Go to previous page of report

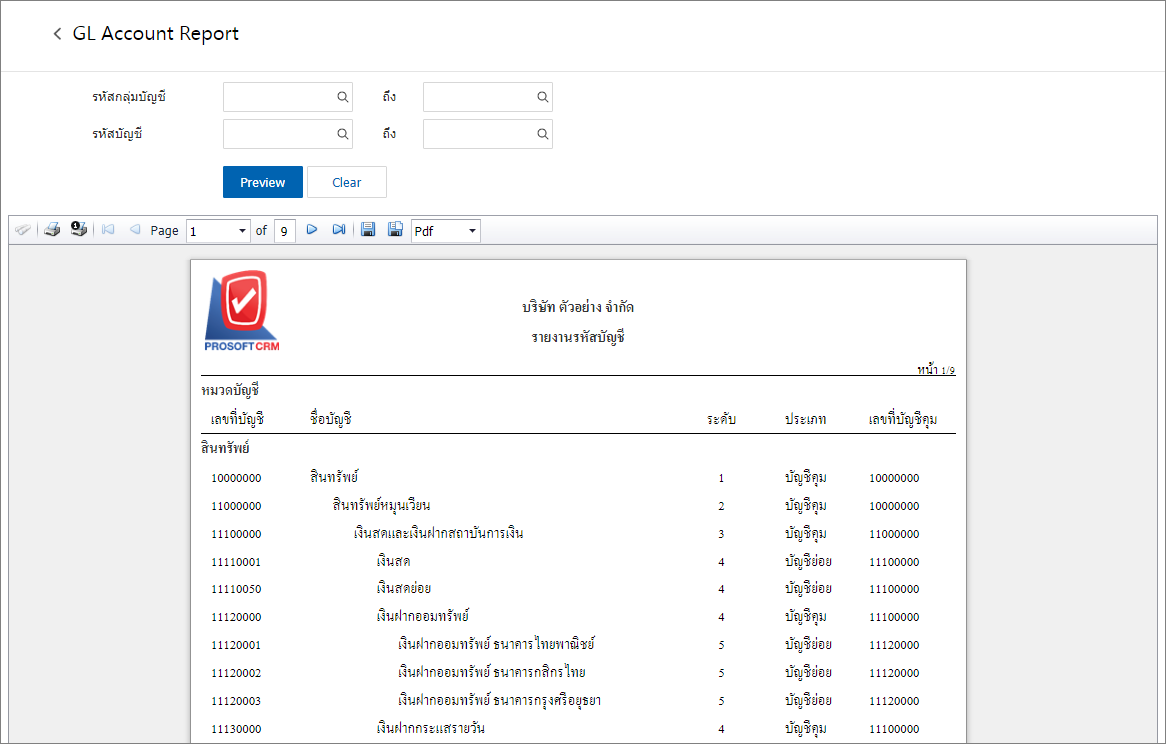point(135,230)
